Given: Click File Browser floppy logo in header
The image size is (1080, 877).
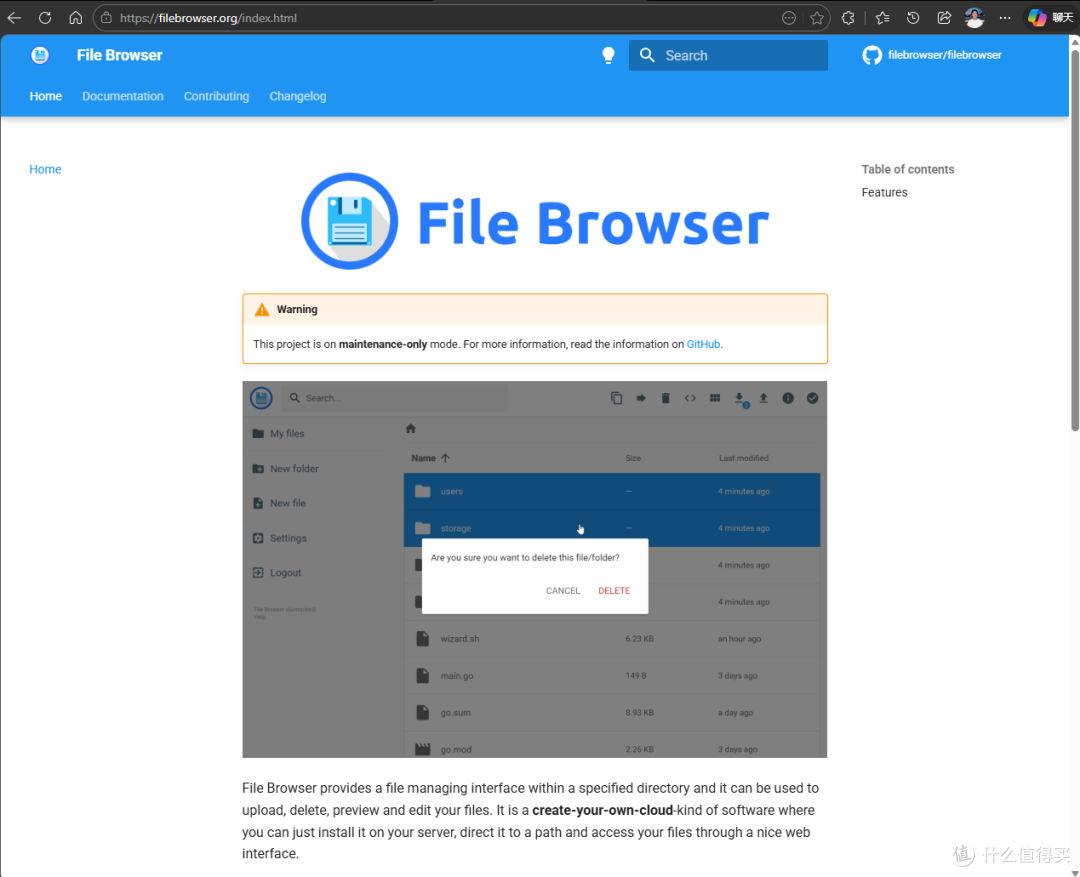Looking at the screenshot, I should (40, 55).
